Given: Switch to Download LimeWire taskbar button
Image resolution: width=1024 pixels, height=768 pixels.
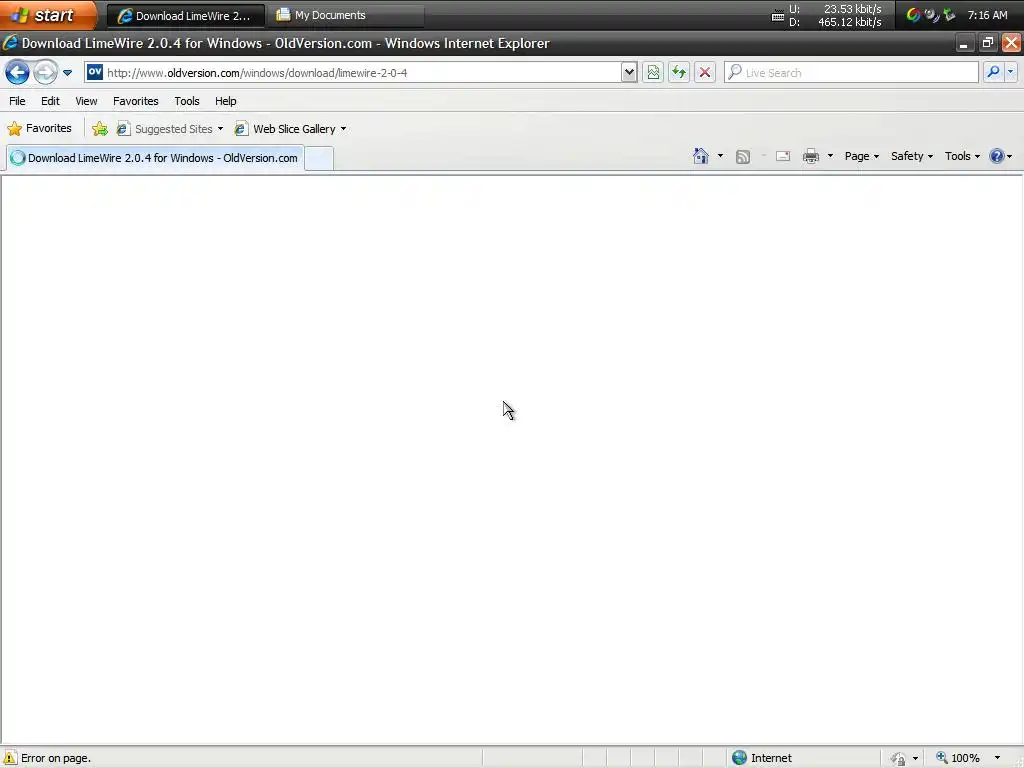Looking at the screenshot, I should [185, 16].
